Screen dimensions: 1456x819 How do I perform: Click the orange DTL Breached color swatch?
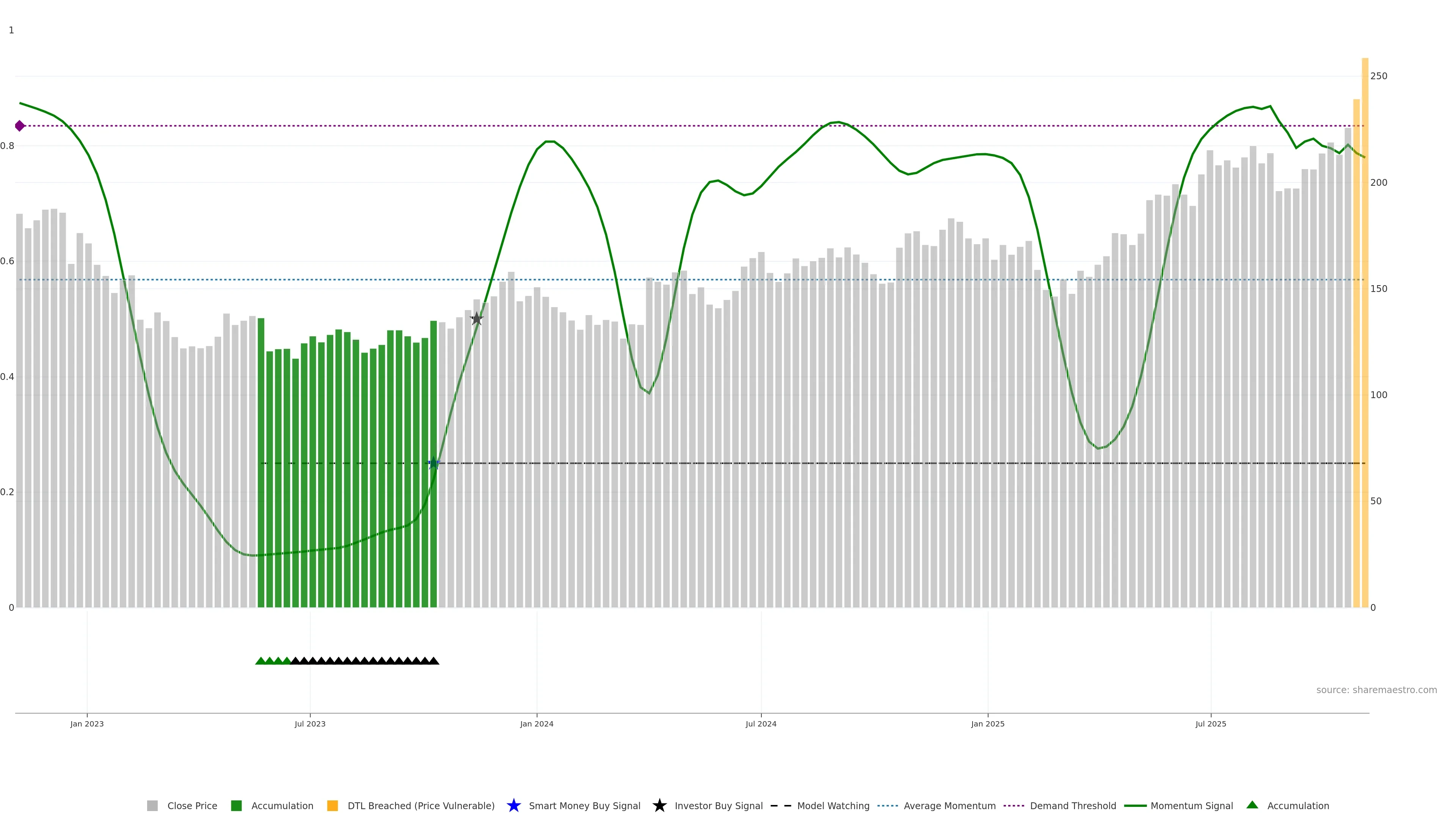pyautogui.click(x=333, y=805)
